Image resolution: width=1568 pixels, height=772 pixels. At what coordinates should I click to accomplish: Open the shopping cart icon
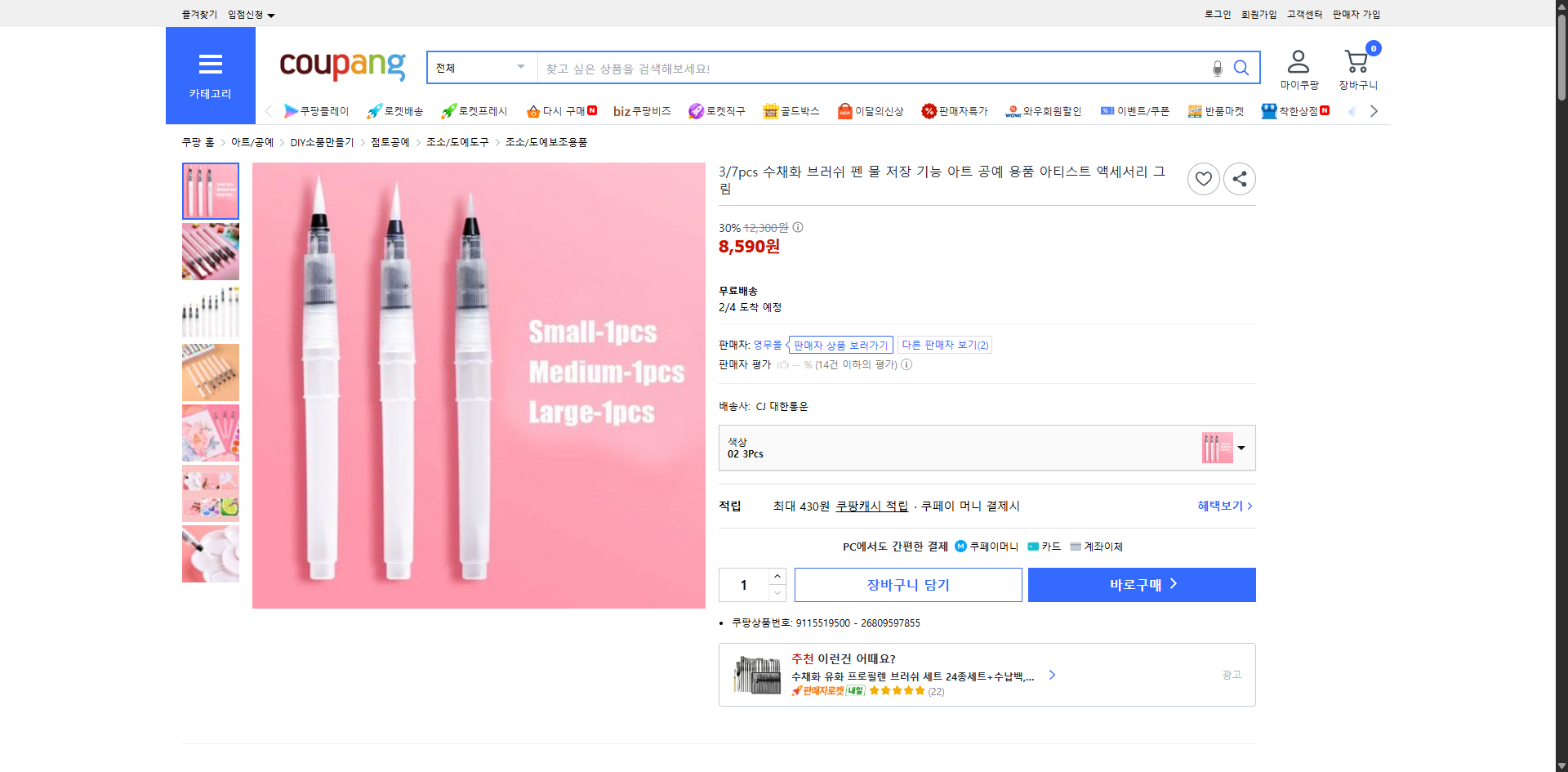pos(1356,60)
